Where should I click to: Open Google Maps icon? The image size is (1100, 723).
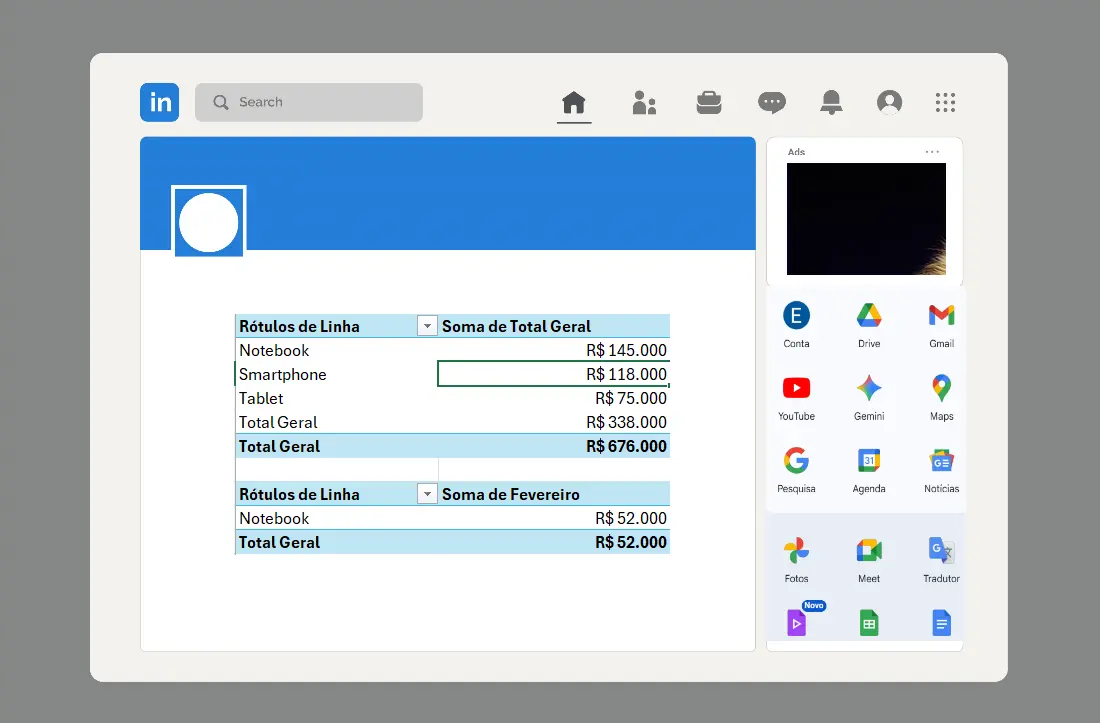pyautogui.click(x=941, y=389)
